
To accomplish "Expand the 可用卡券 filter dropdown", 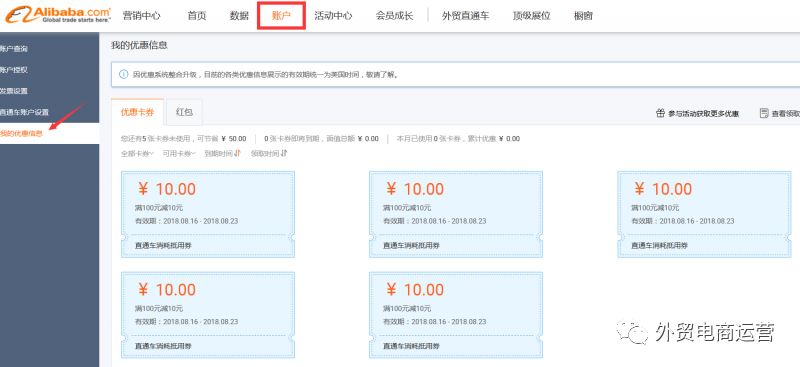I will [179, 153].
